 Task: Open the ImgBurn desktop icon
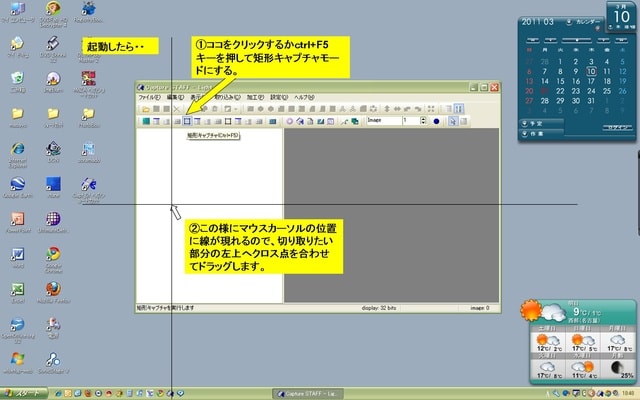point(53,81)
